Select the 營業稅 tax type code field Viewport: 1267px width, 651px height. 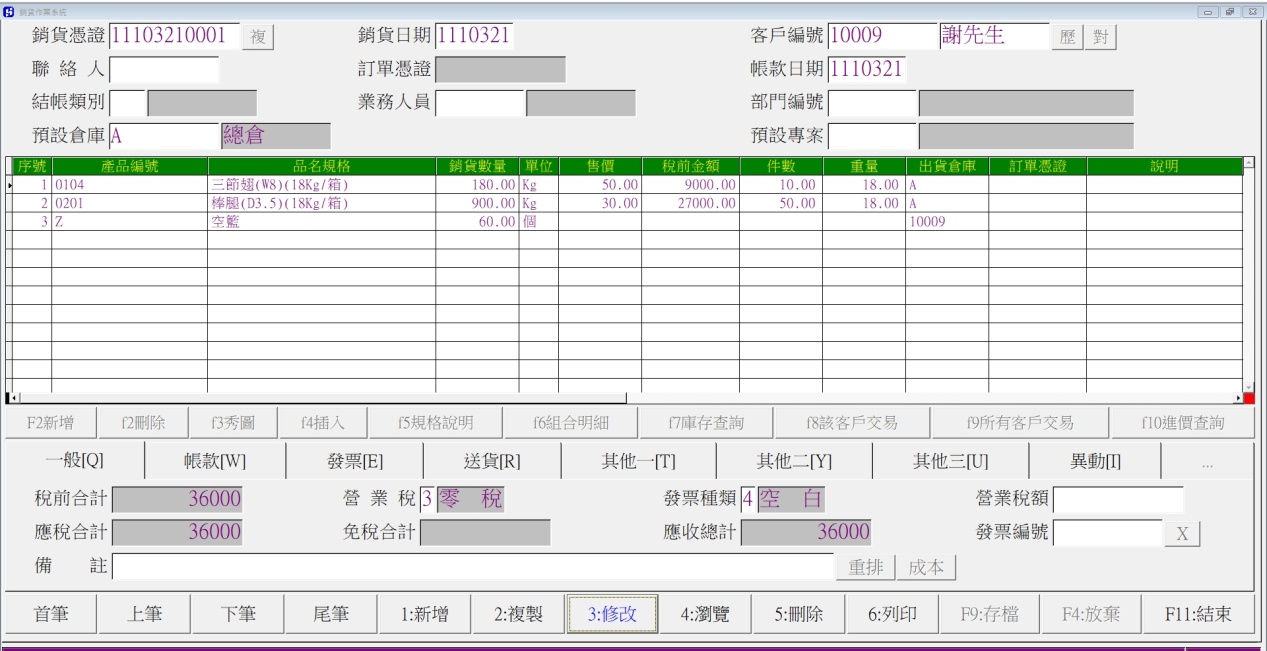[x=427, y=500]
